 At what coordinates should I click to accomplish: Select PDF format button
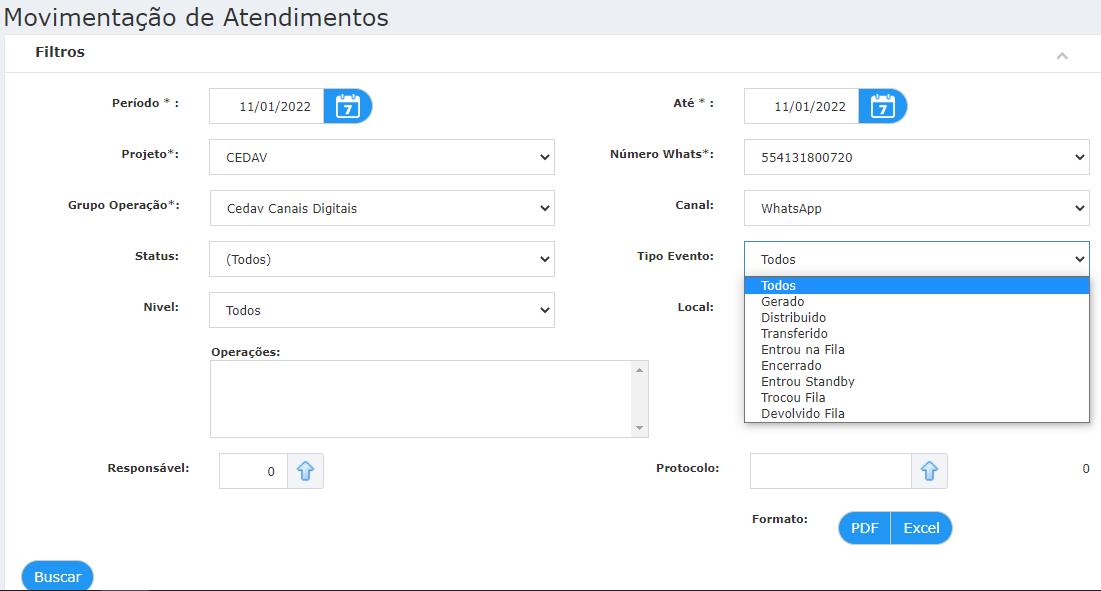coord(864,528)
